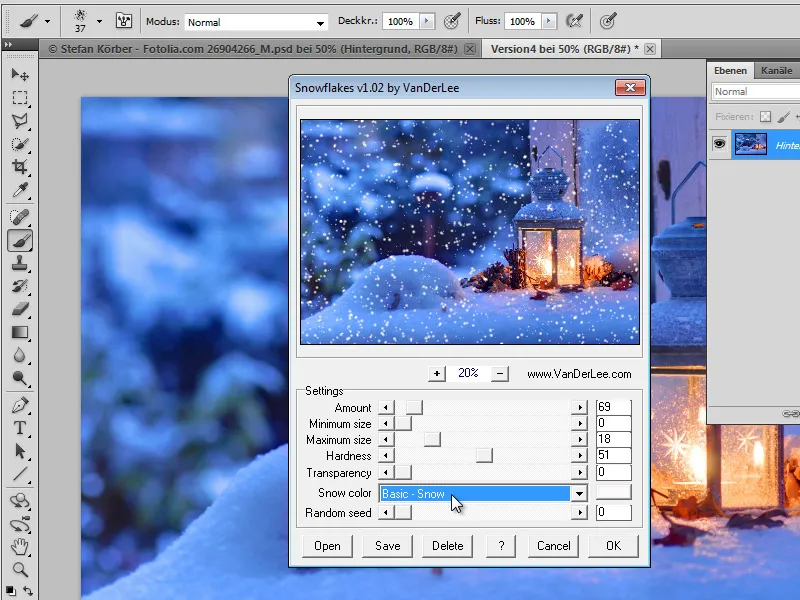
Task: Open the Ebenen panel tab
Action: [x=730, y=70]
